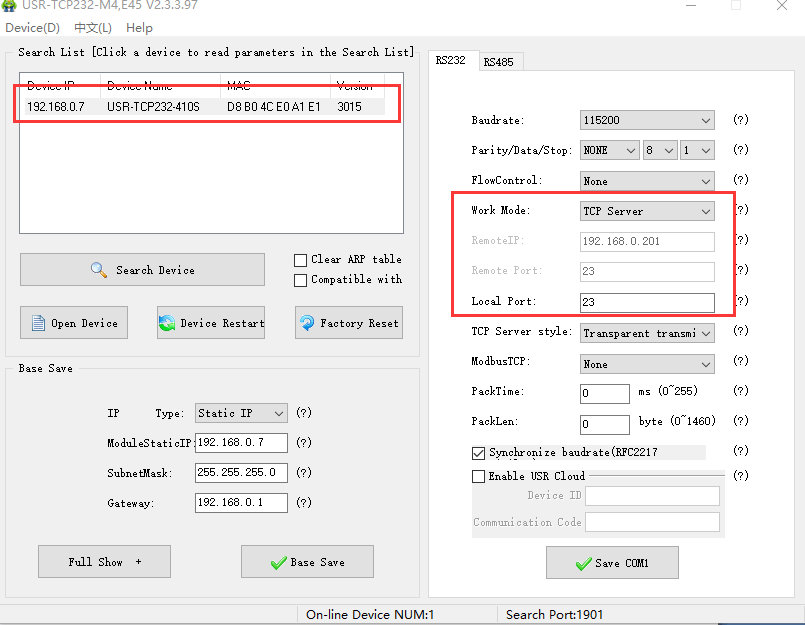This screenshot has width=805, height=625.
Task: Check Enable USR Cloud
Action: (478, 476)
